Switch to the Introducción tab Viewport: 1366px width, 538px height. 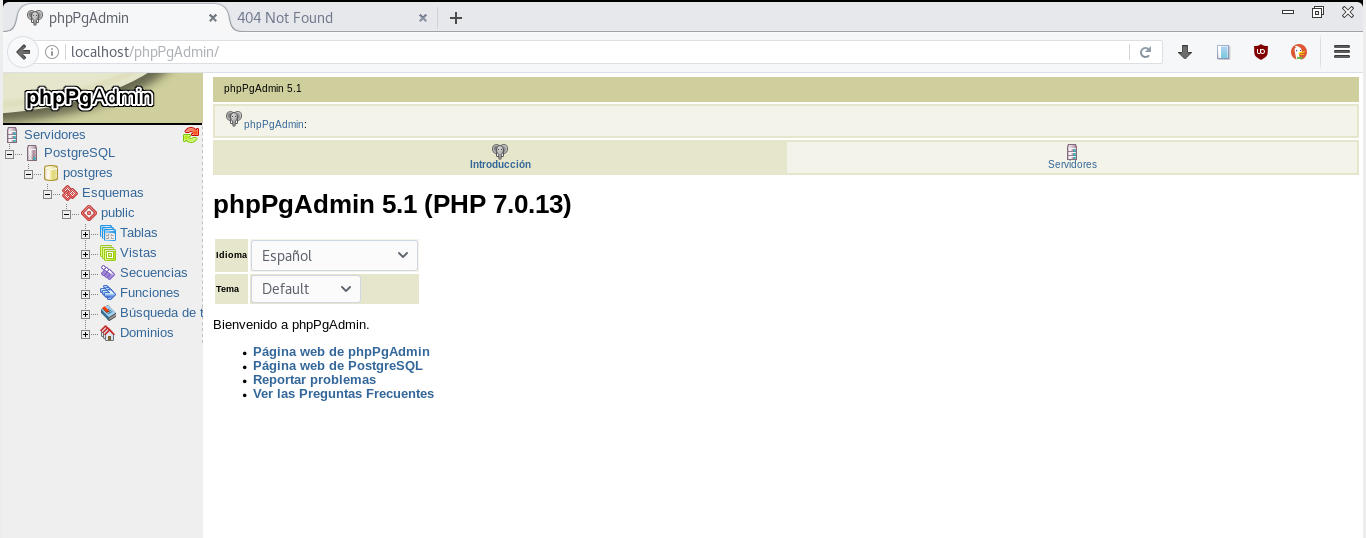pyautogui.click(x=500, y=157)
